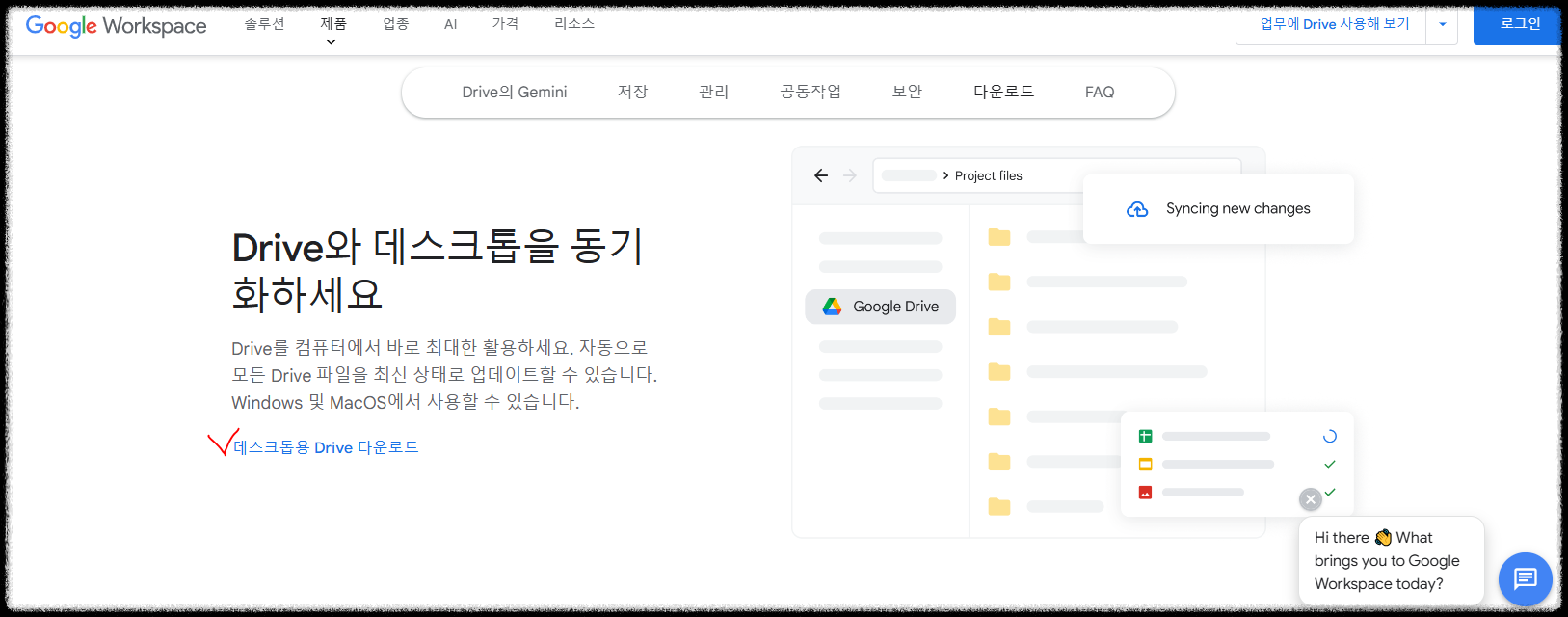Screen dimensions: 1568x617
Task: Click the Google Drive triangle logo icon
Action: (832, 307)
